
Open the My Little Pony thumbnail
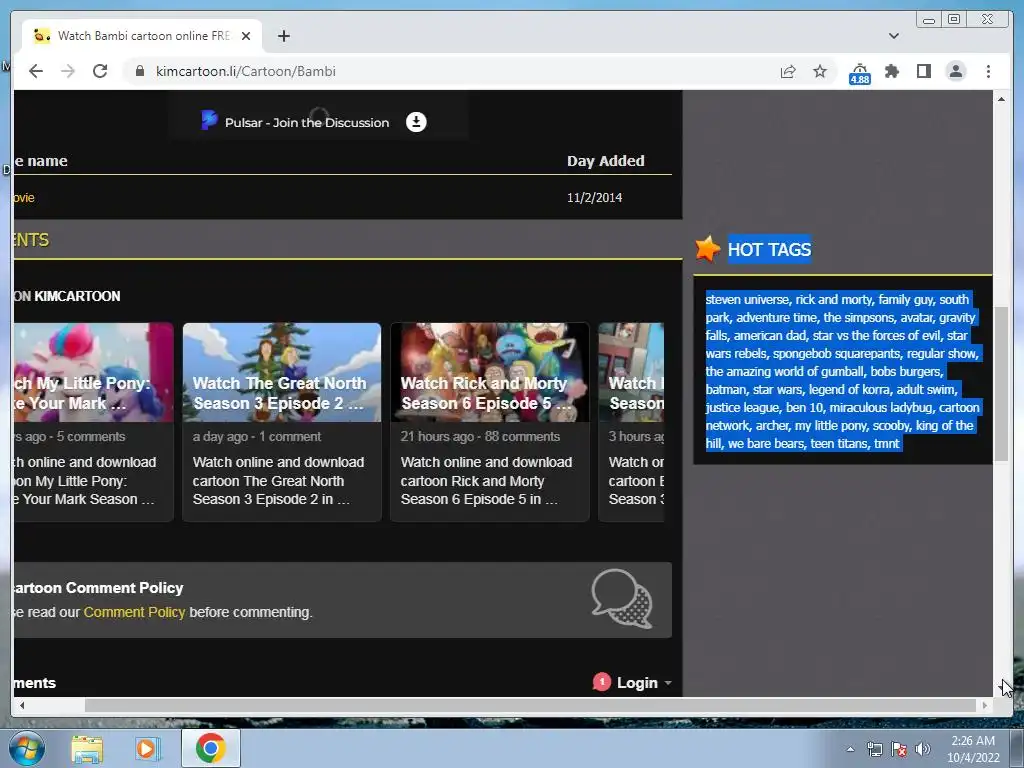click(93, 372)
